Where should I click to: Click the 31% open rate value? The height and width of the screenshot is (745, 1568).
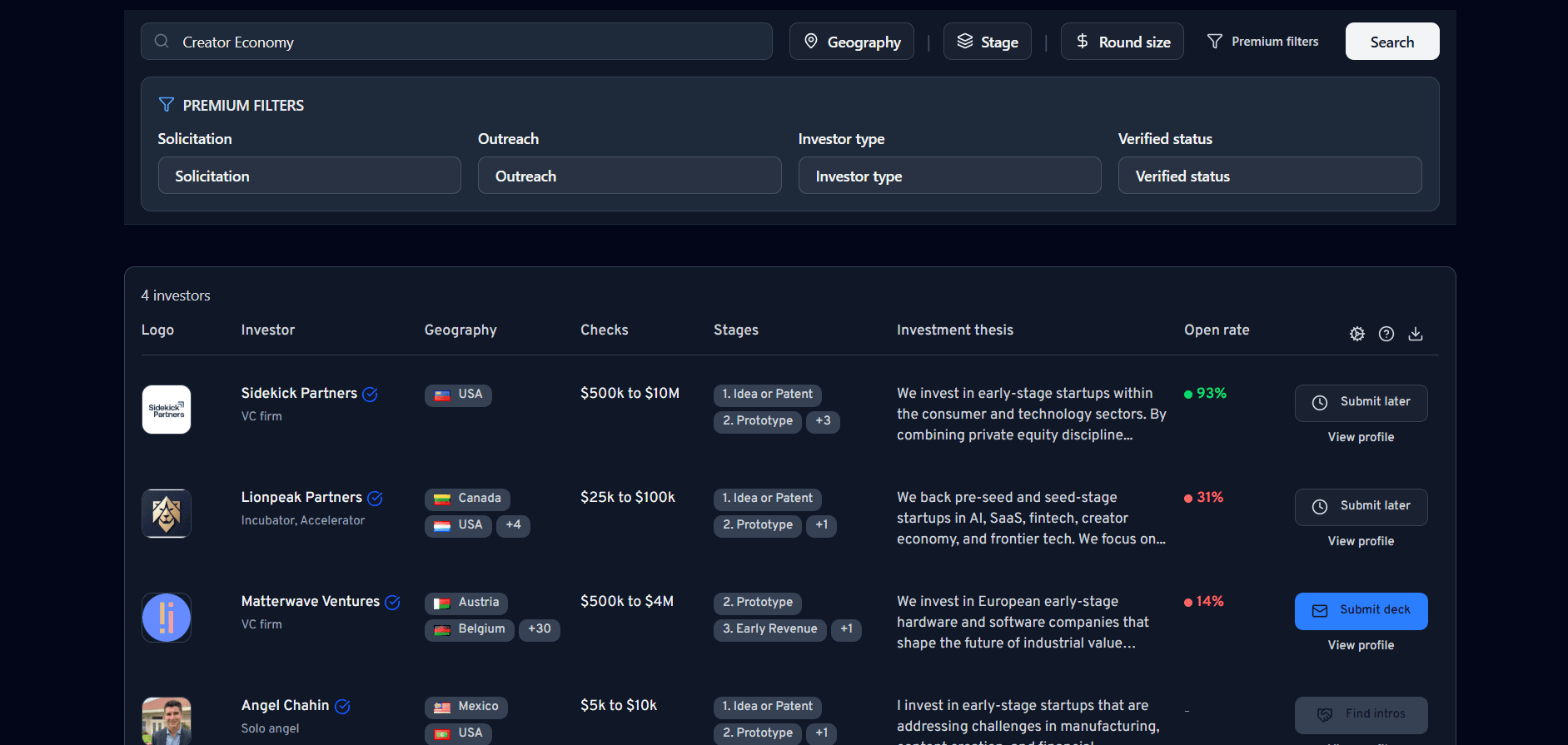pyautogui.click(x=1210, y=497)
